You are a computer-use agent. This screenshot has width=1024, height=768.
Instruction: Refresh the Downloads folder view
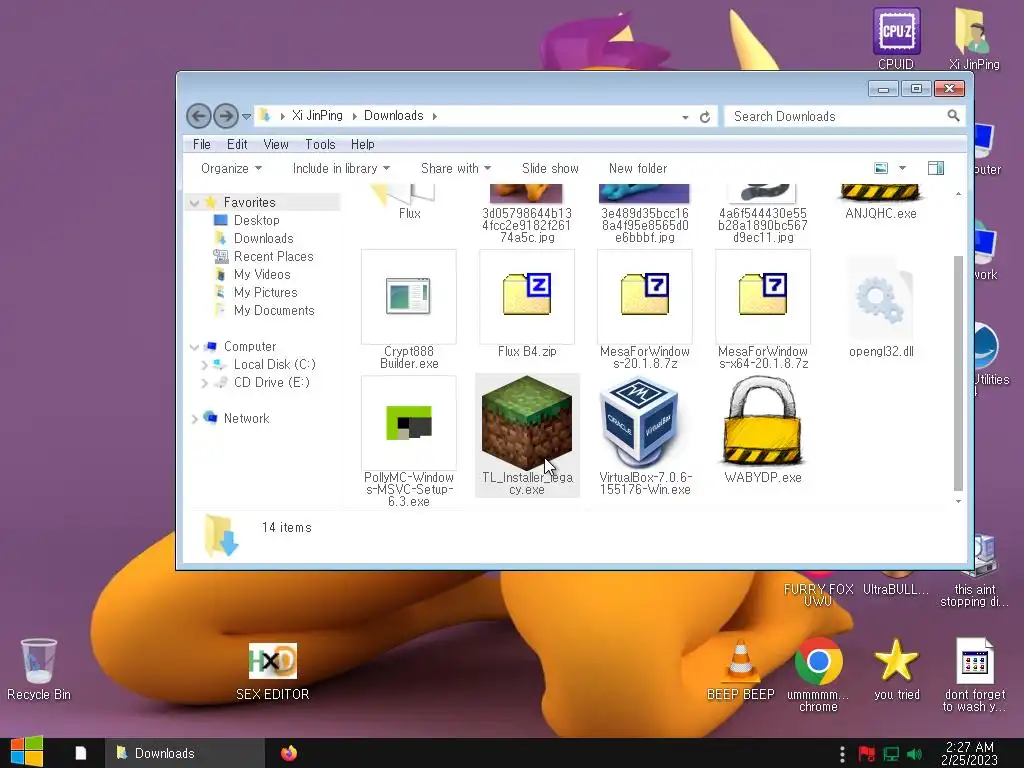[705, 117]
